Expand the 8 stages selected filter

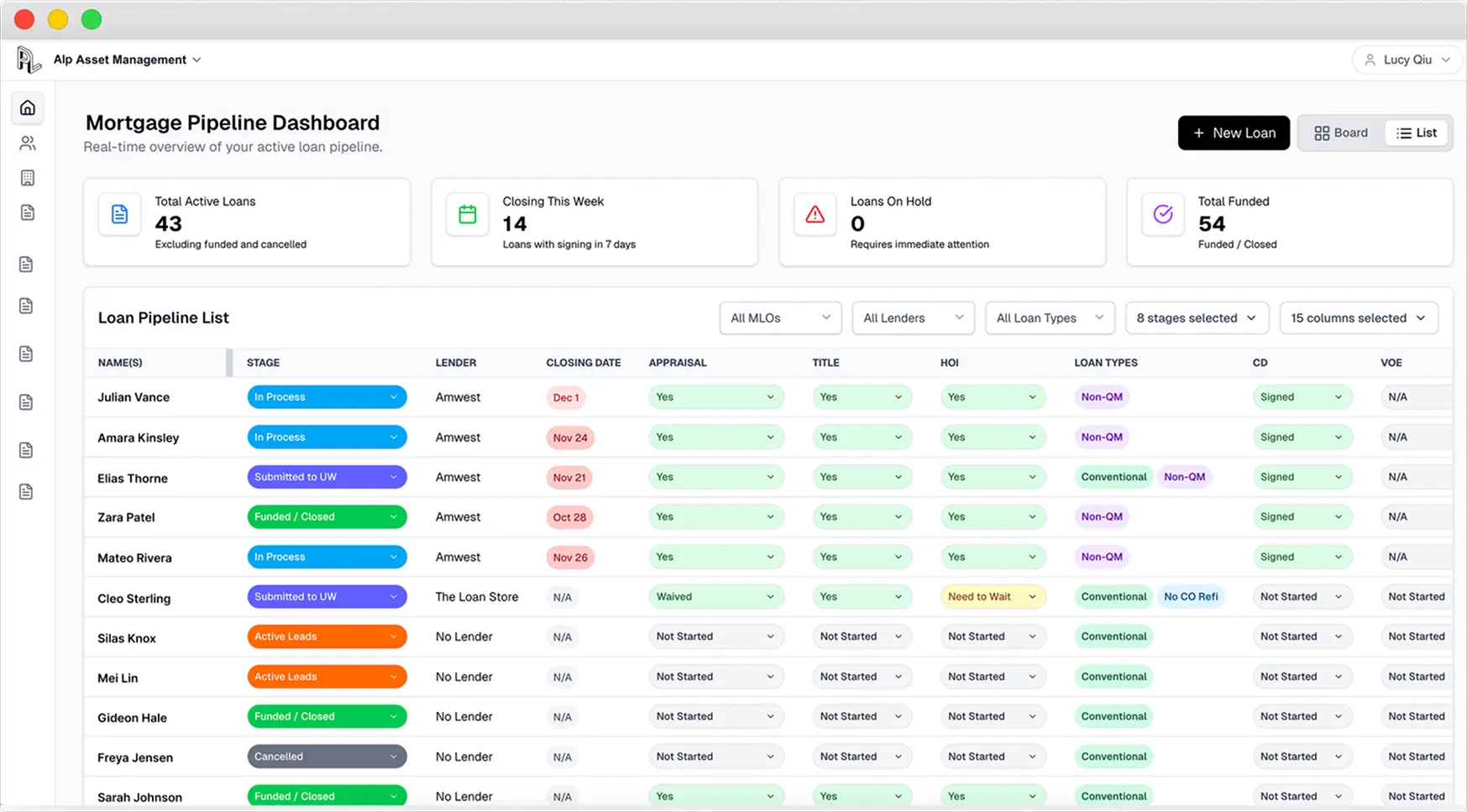point(1196,317)
